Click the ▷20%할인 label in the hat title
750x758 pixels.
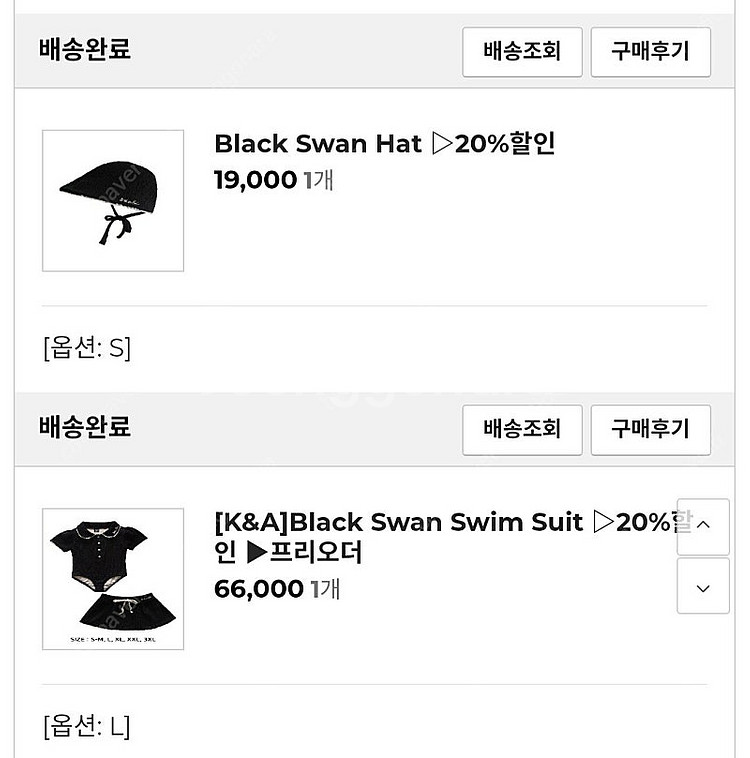493,144
